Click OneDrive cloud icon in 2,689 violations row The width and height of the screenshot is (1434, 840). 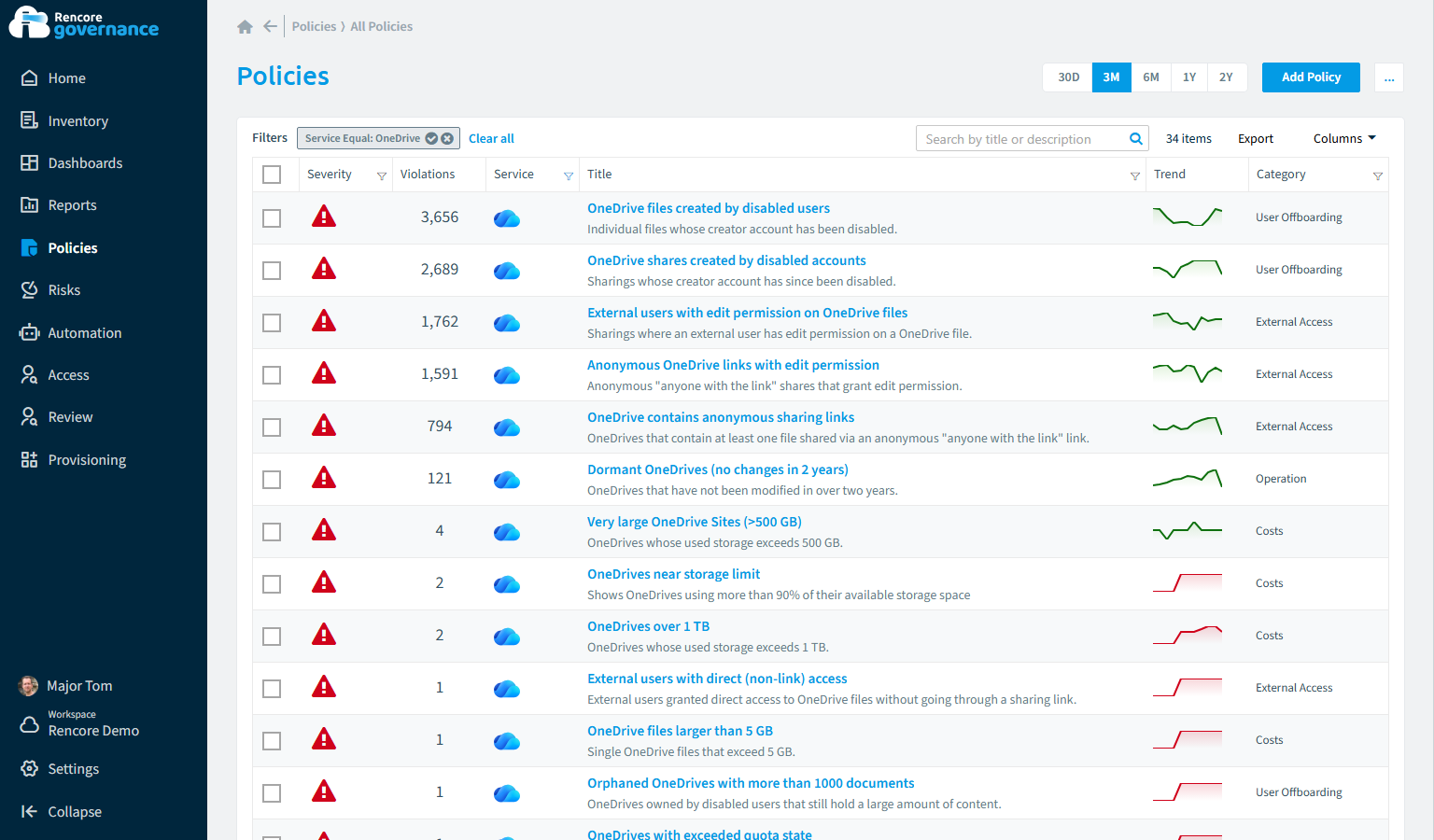pos(507,271)
